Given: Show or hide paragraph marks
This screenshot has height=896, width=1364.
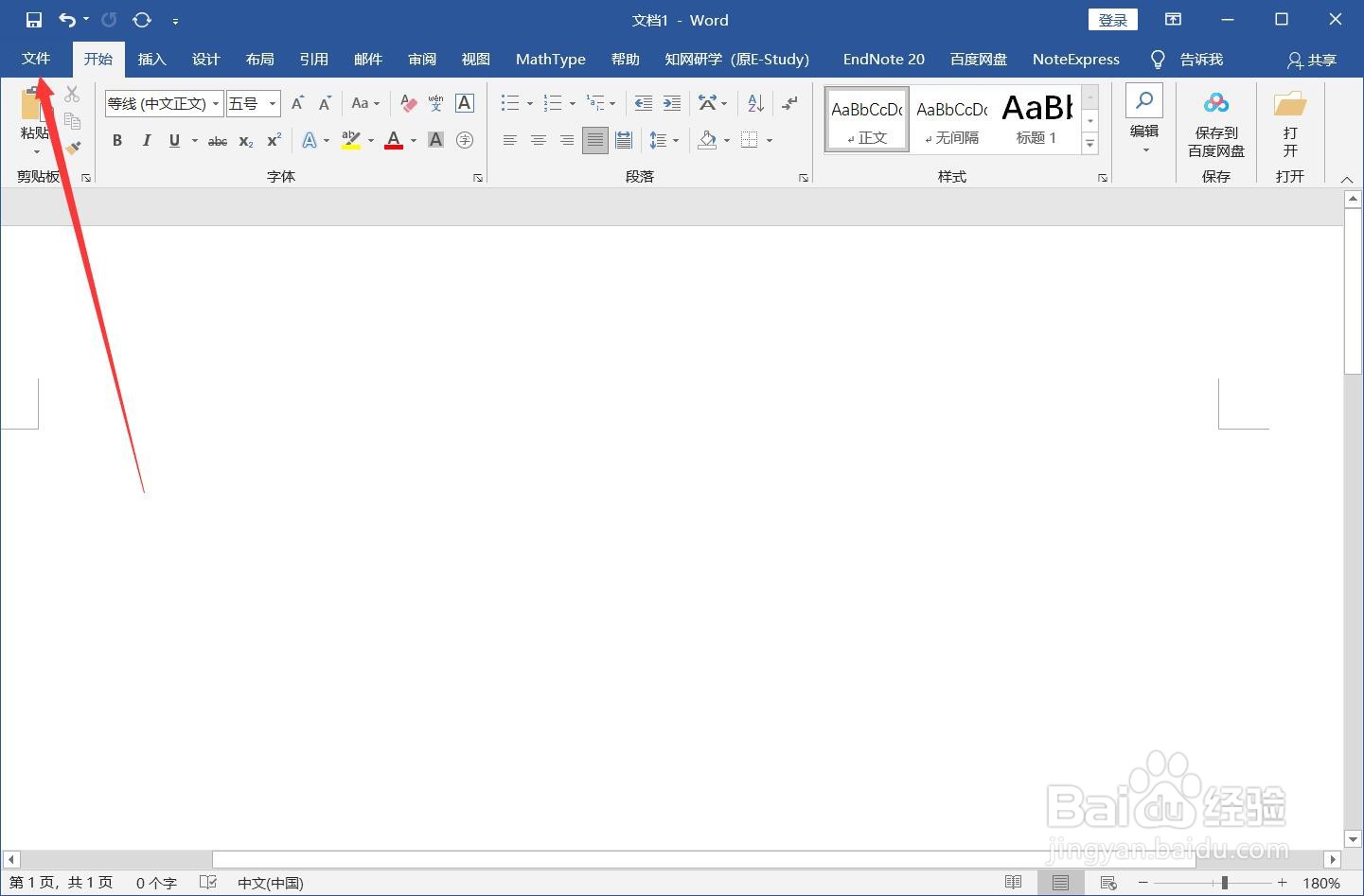Looking at the screenshot, I should click(x=789, y=103).
